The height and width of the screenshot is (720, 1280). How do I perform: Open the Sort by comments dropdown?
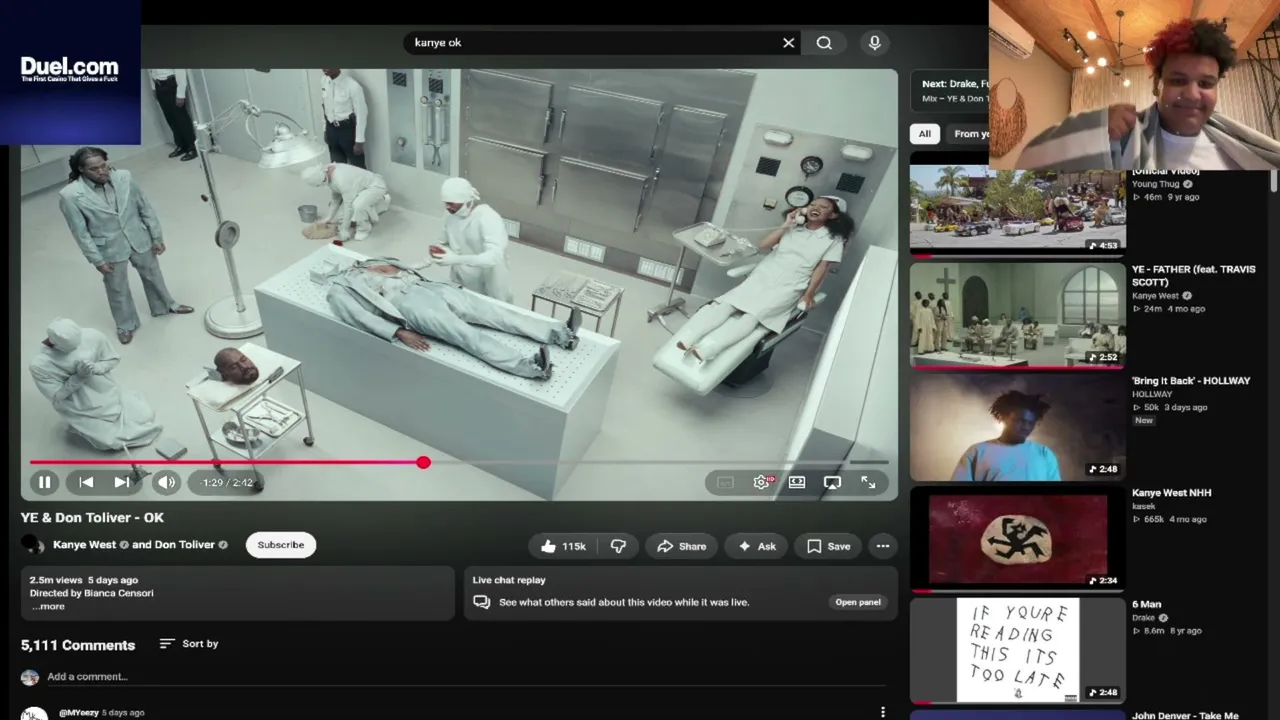tap(189, 644)
